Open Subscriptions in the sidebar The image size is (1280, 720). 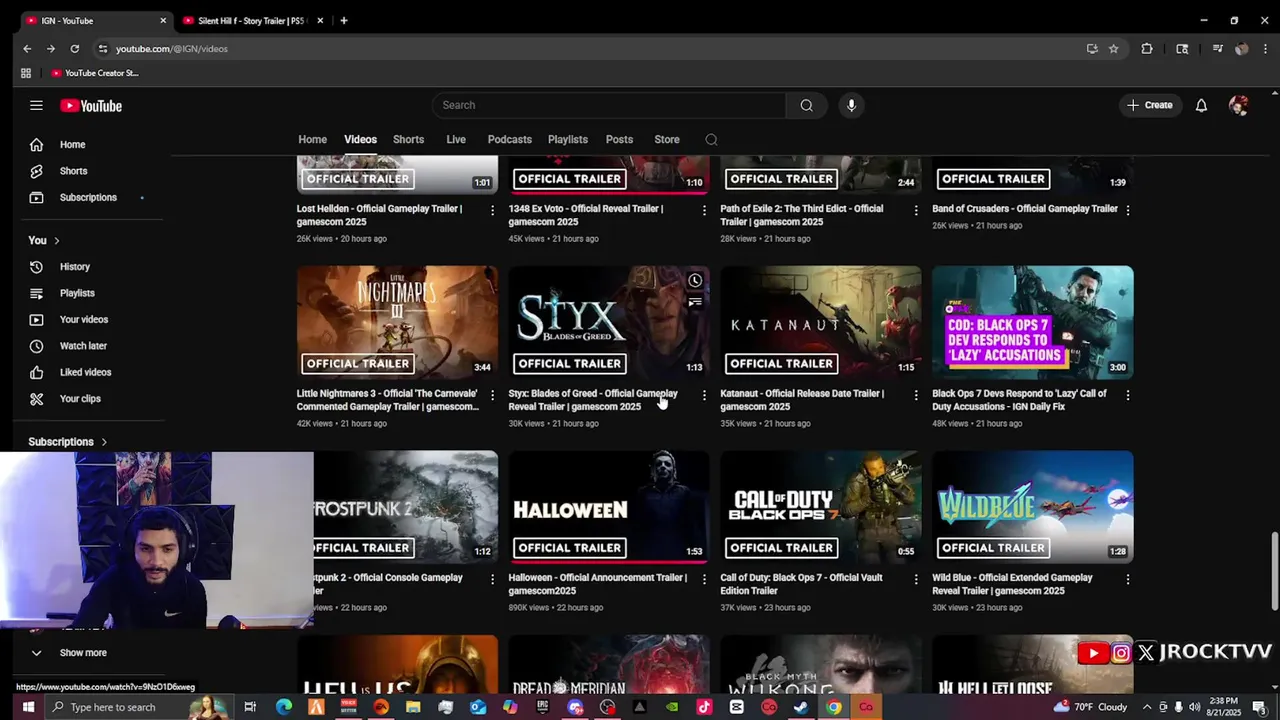(x=90, y=197)
